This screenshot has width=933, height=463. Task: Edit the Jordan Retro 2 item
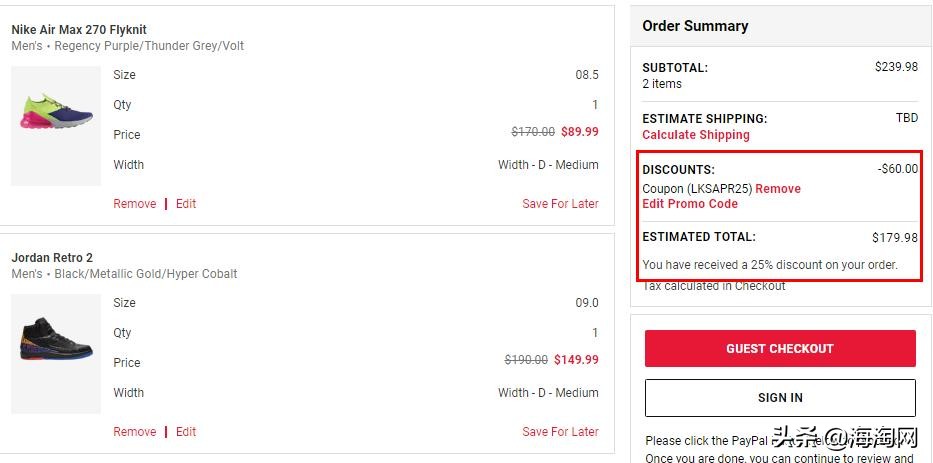[x=186, y=432]
